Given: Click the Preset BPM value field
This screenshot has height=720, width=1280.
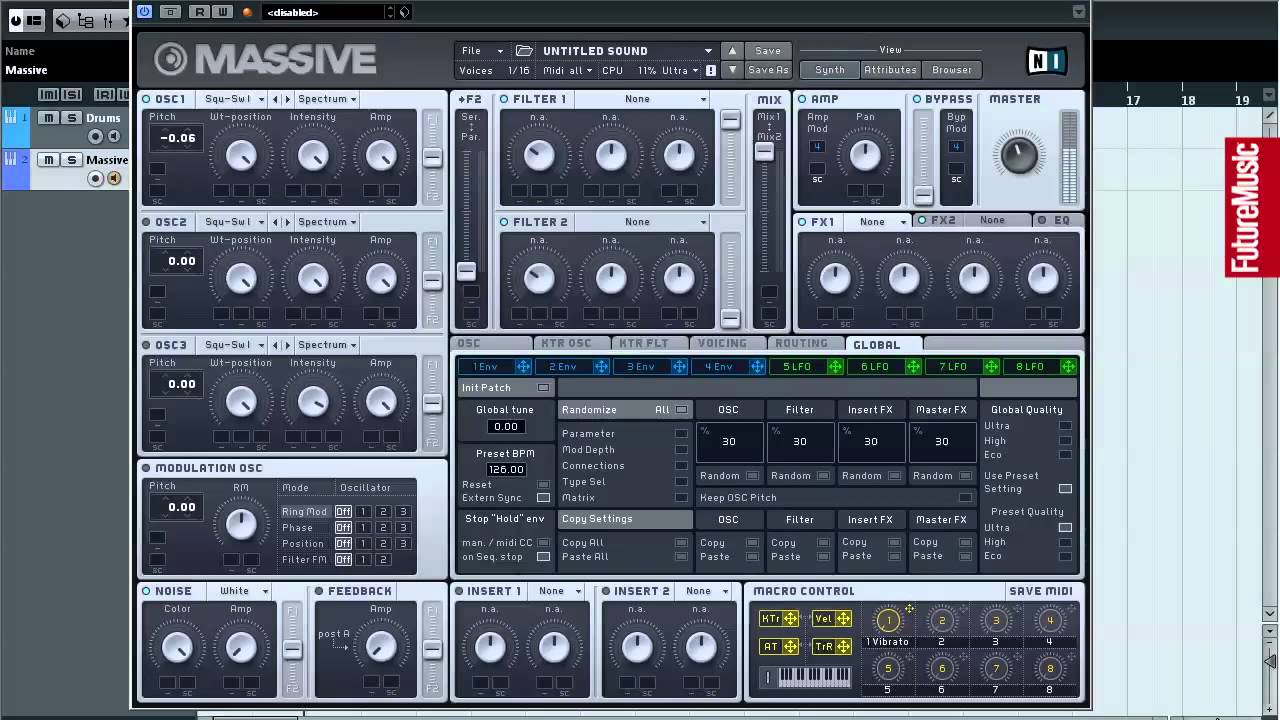Looking at the screenshot, I should [505, 469].
